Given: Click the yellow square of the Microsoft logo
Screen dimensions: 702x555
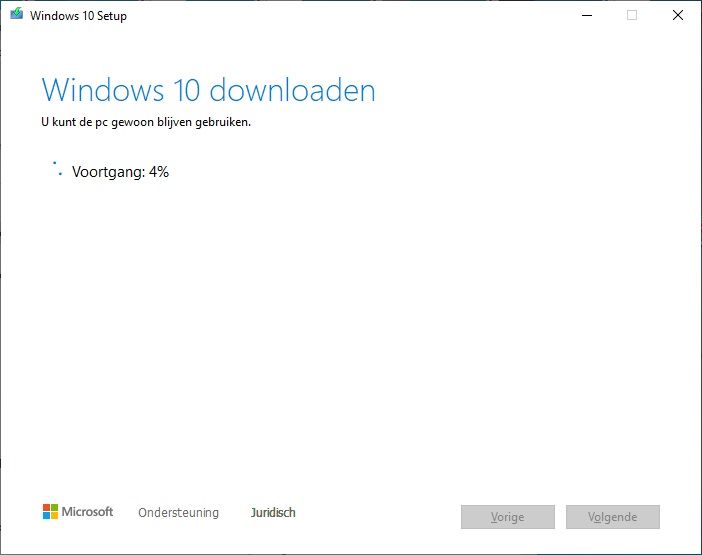Looking at the screenshot, I should (x=55, y=516).
